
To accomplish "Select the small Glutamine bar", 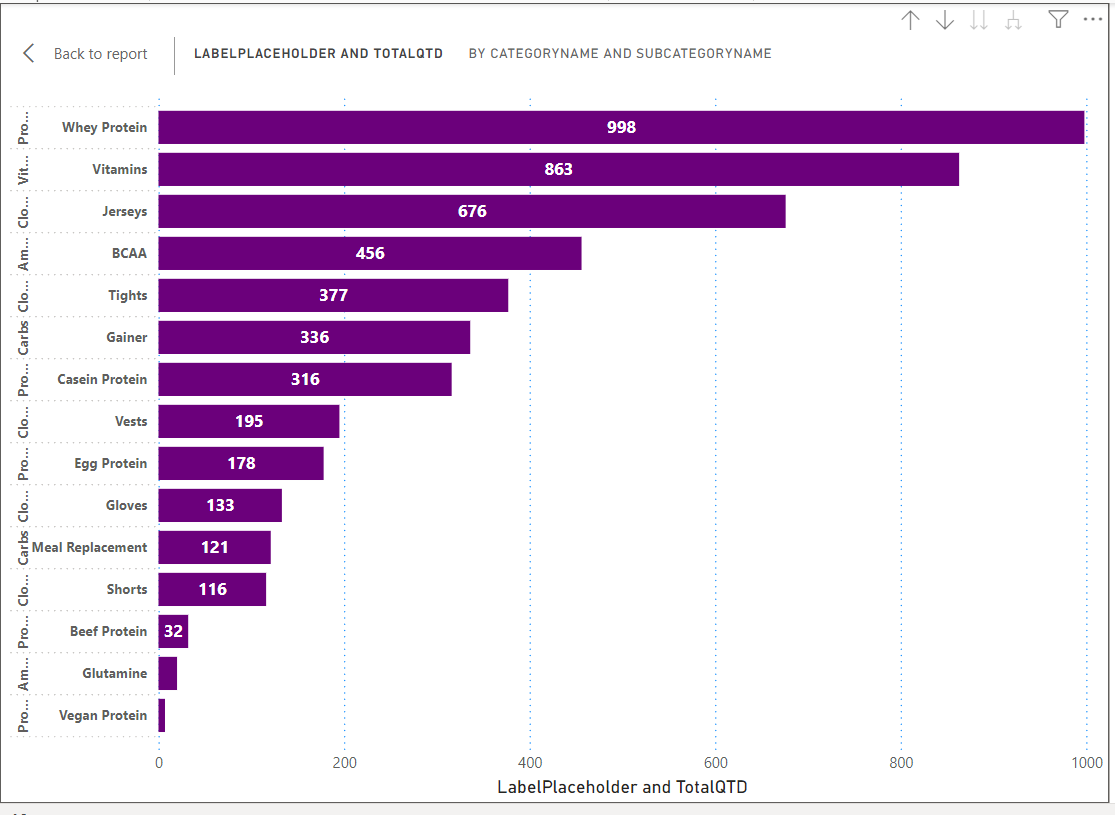I will (168, 673).
